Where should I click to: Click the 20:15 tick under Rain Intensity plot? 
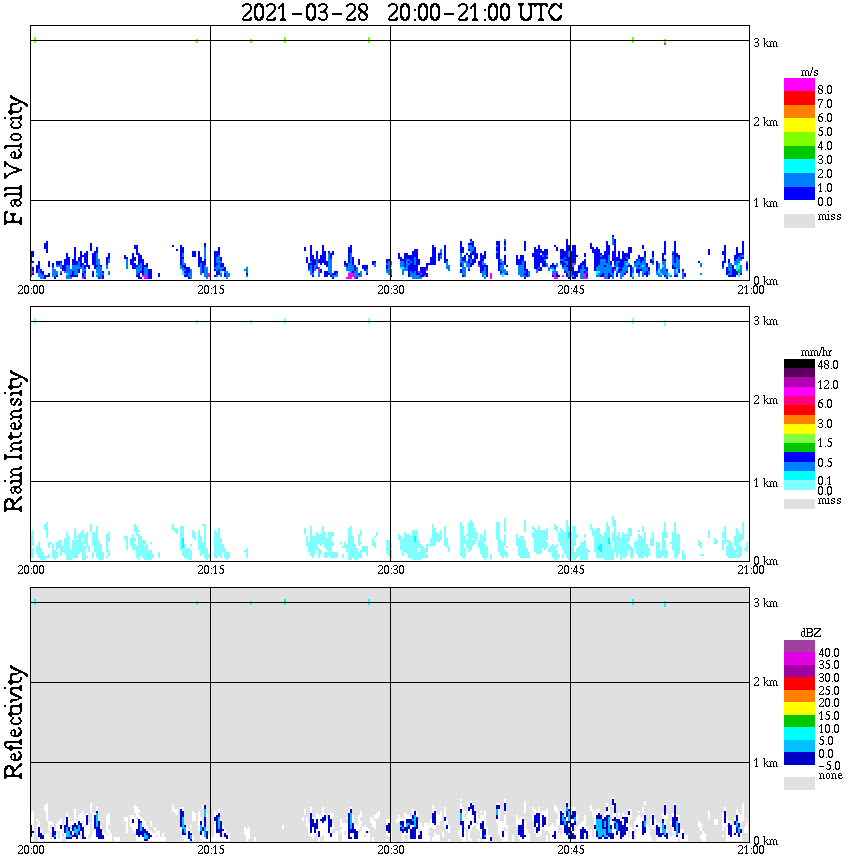210,570
